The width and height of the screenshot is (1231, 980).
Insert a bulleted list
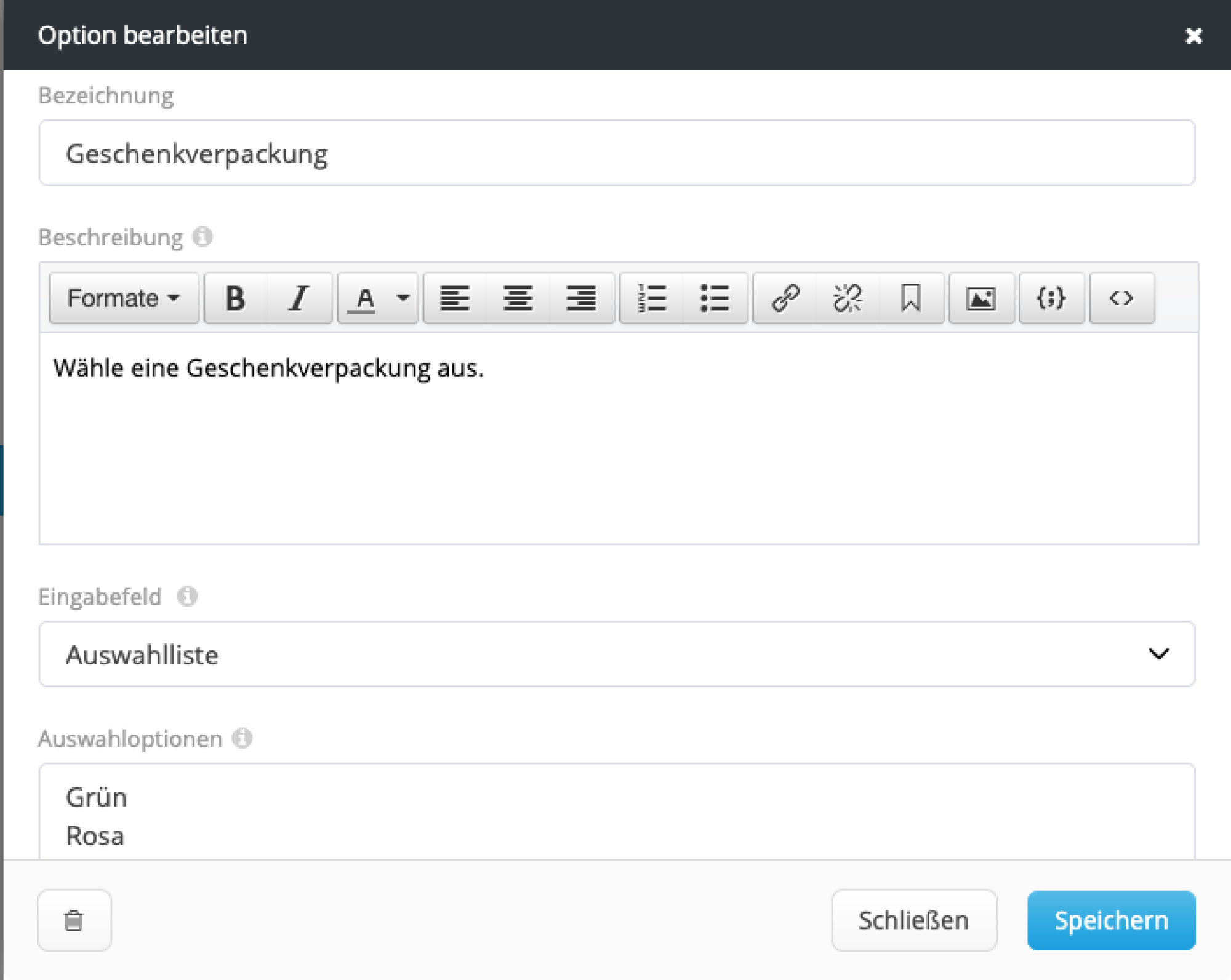715,298
